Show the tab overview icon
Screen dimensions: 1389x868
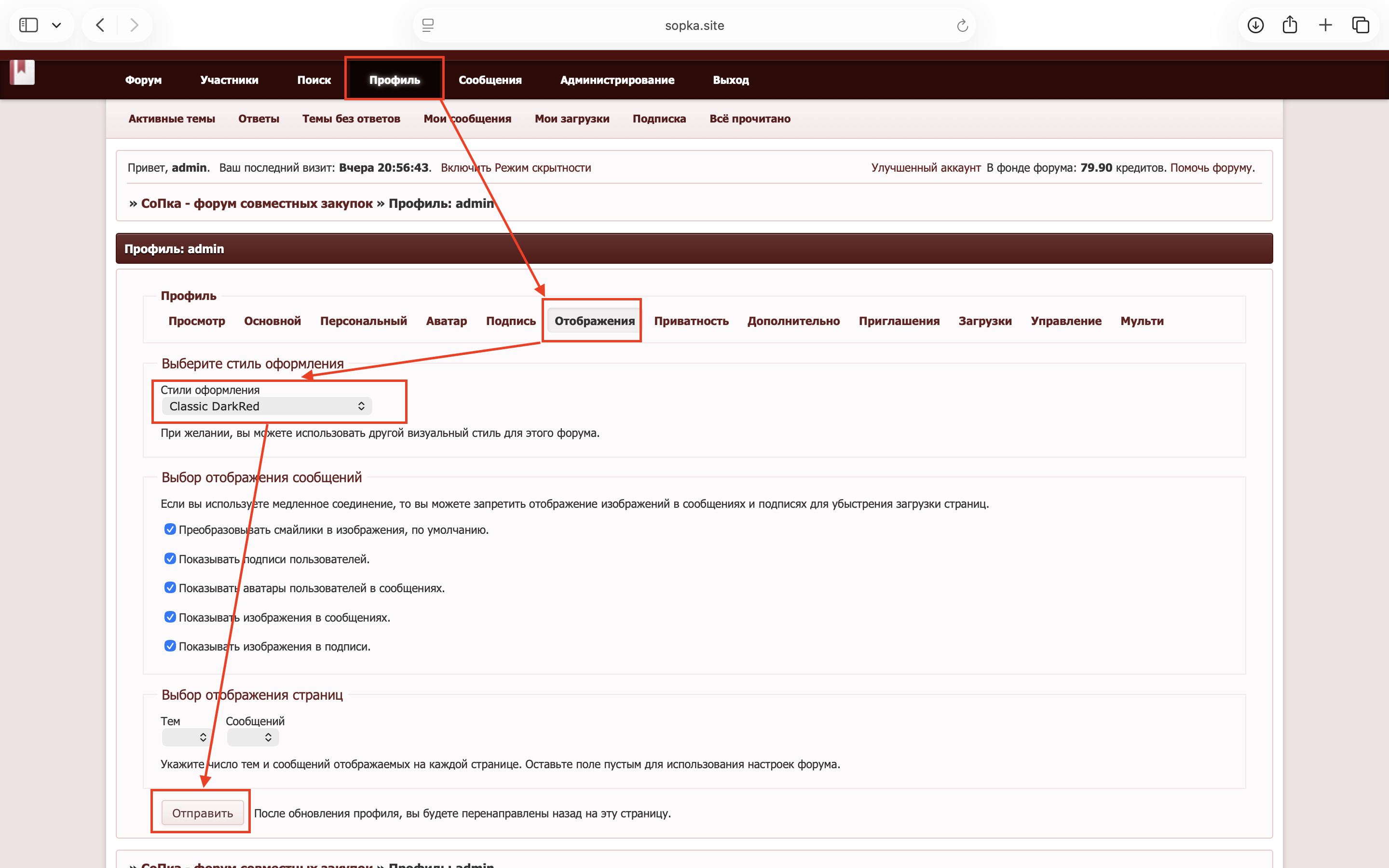pyautogui.click(x=1360, y=25)
